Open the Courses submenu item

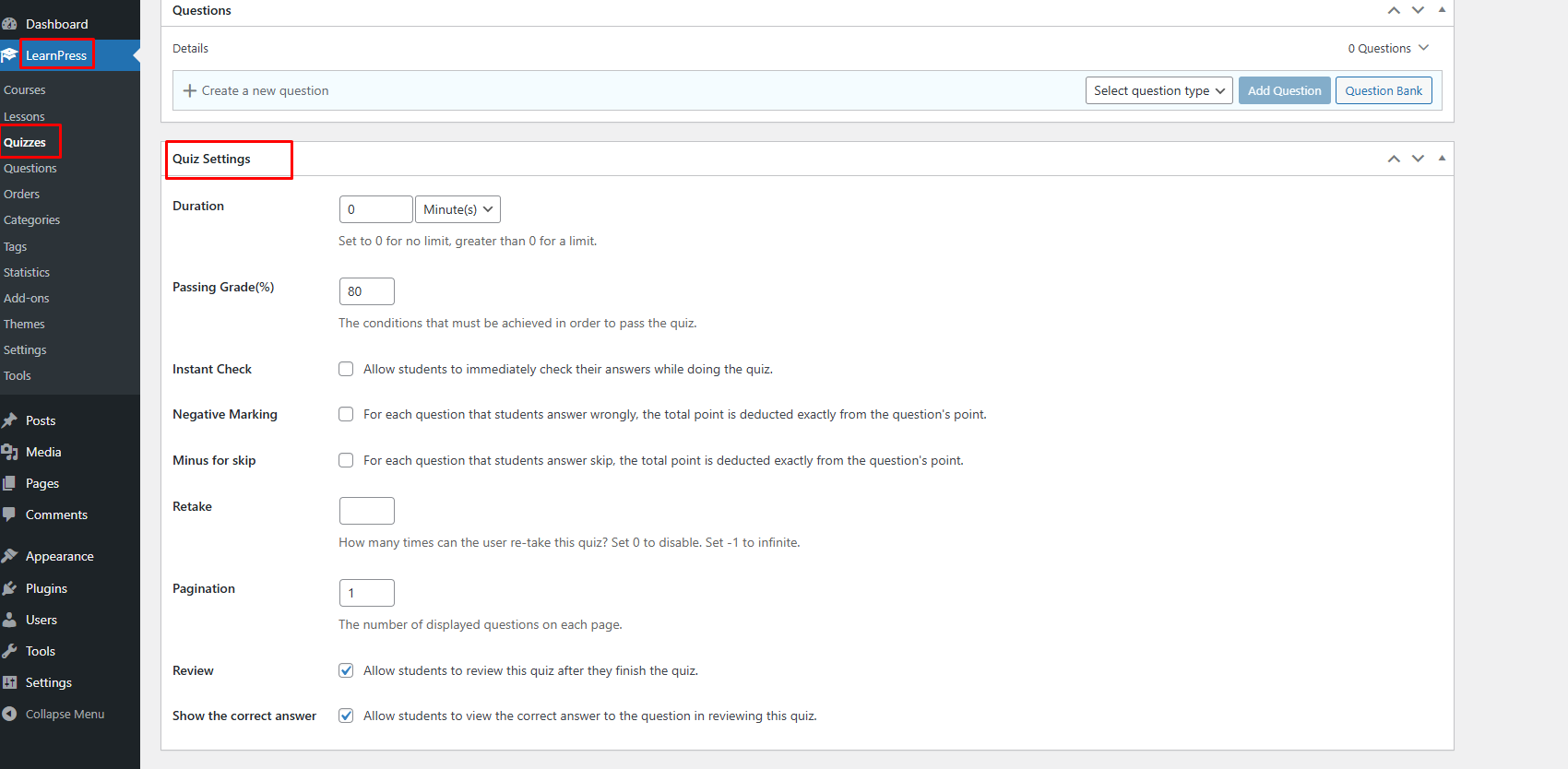(25, 90)
